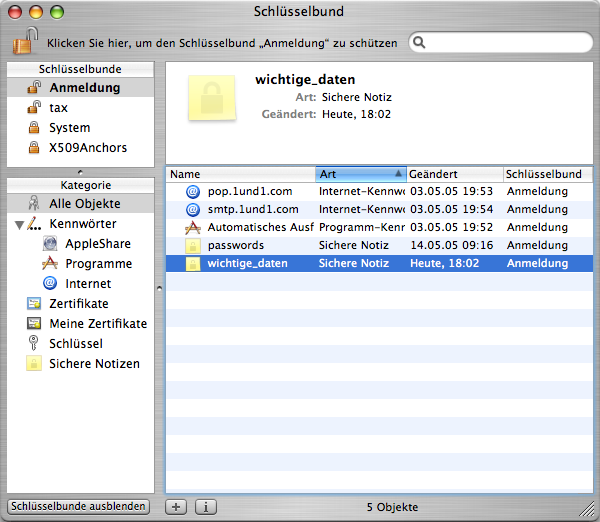Image resolution: width=600 pixels, height=522 pixels.
Task: Show Zertifikate category
Action: pyautogui.click(x=78, y=304)
